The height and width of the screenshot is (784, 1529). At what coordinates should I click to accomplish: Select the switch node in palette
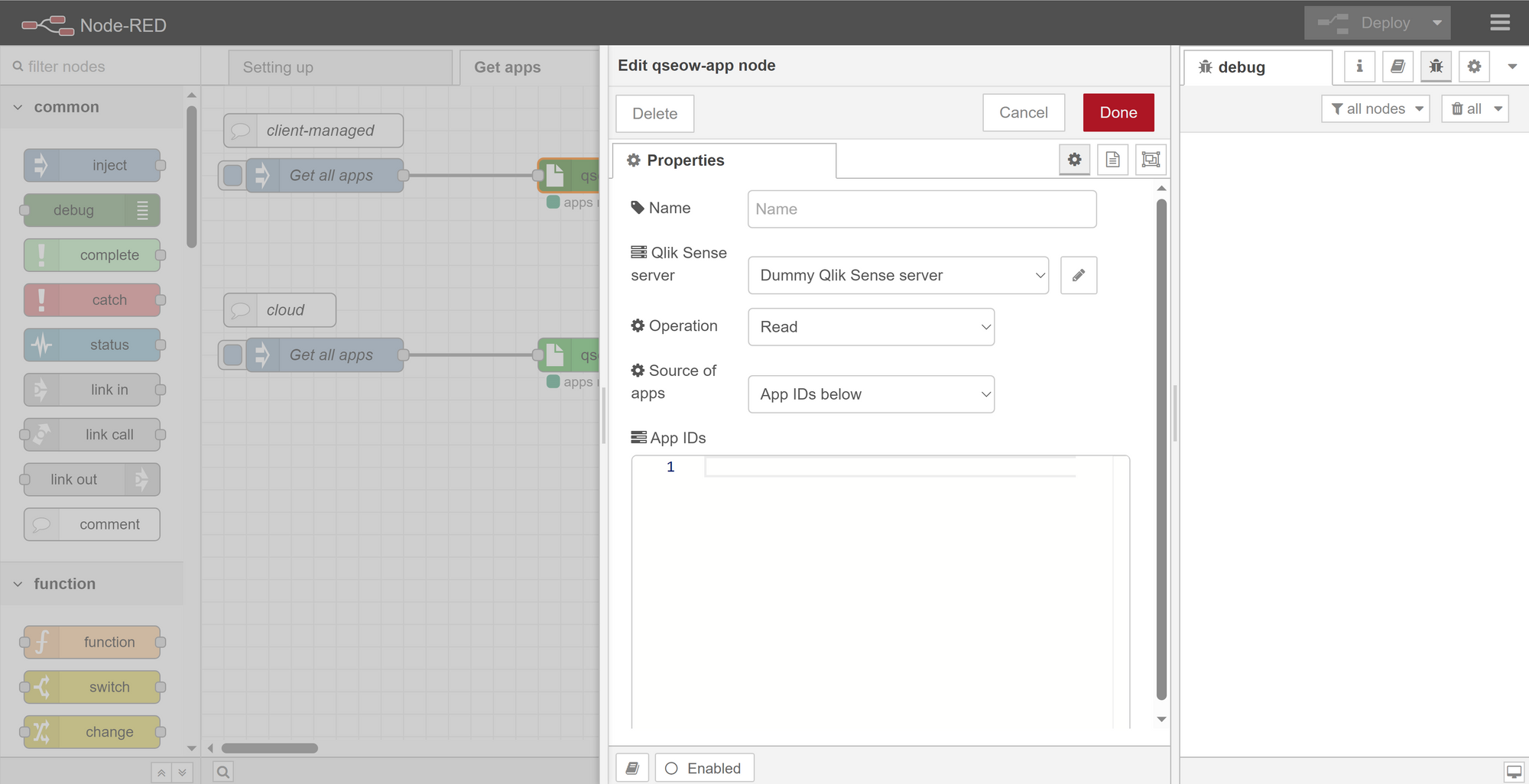click(x=93, y=687)
